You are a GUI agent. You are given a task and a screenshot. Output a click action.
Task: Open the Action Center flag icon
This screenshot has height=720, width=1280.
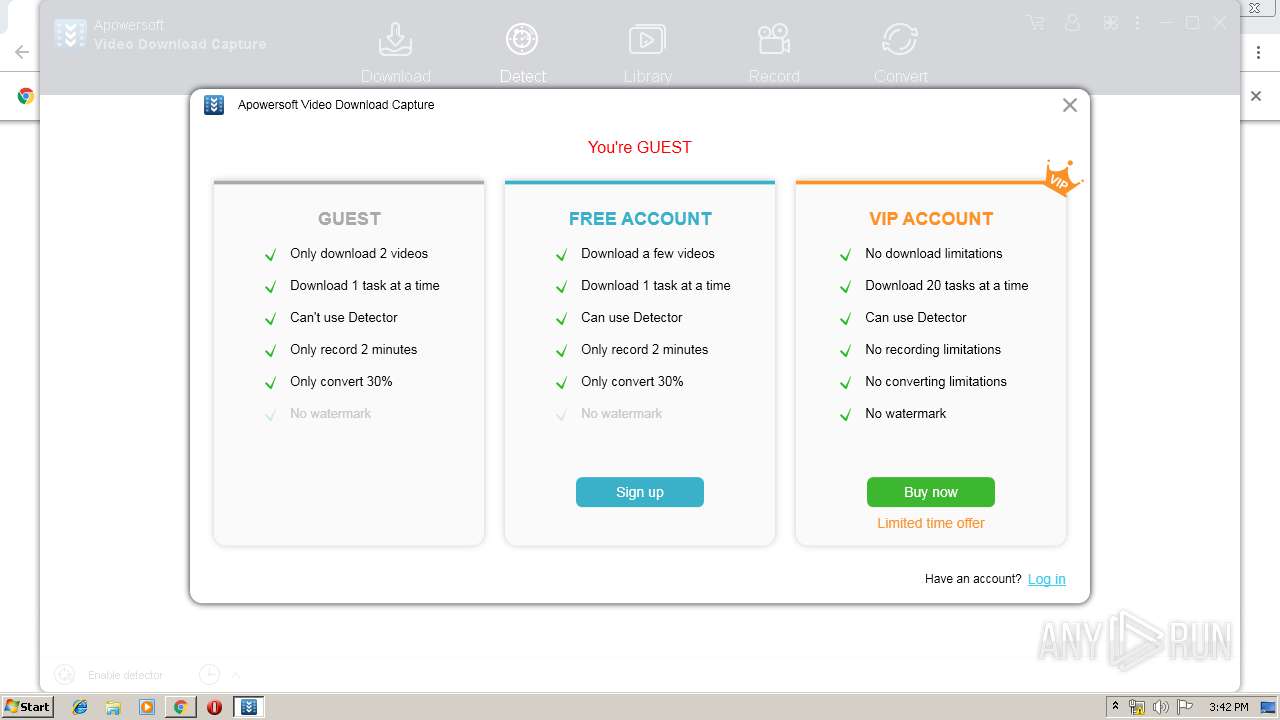click(1185, 707)
